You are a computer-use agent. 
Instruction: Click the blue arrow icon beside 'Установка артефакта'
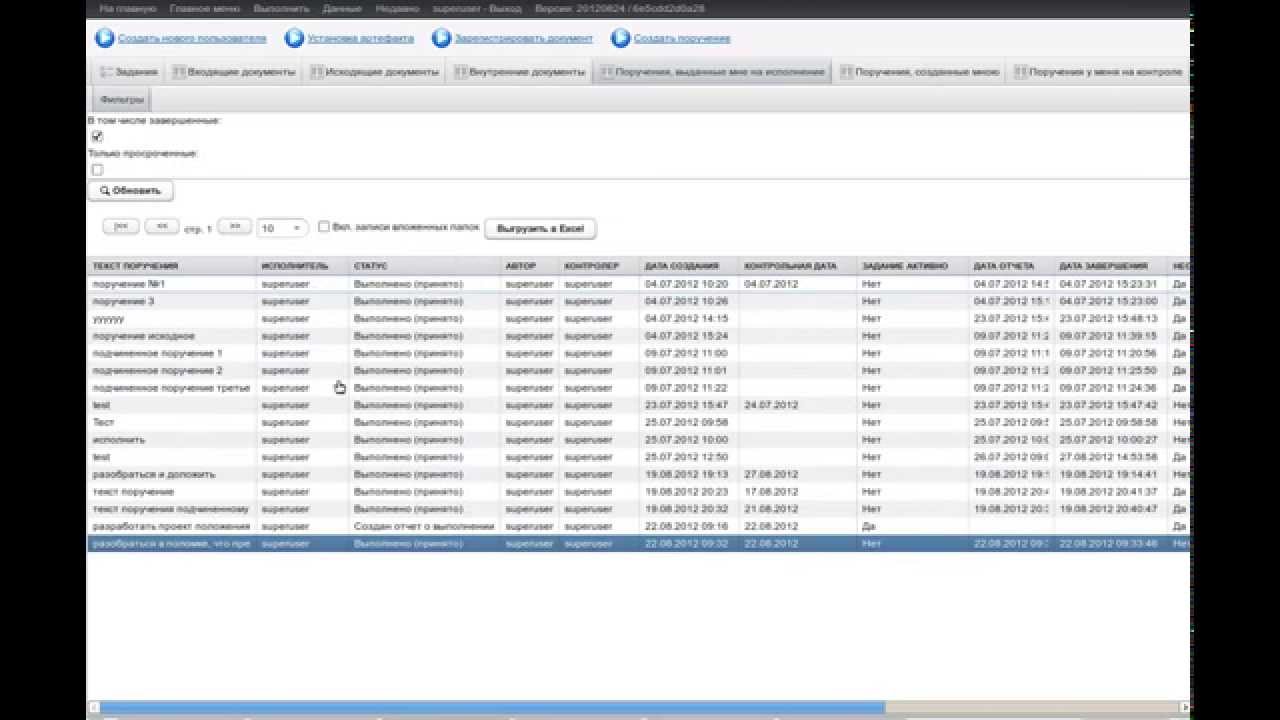click(294, 38)
